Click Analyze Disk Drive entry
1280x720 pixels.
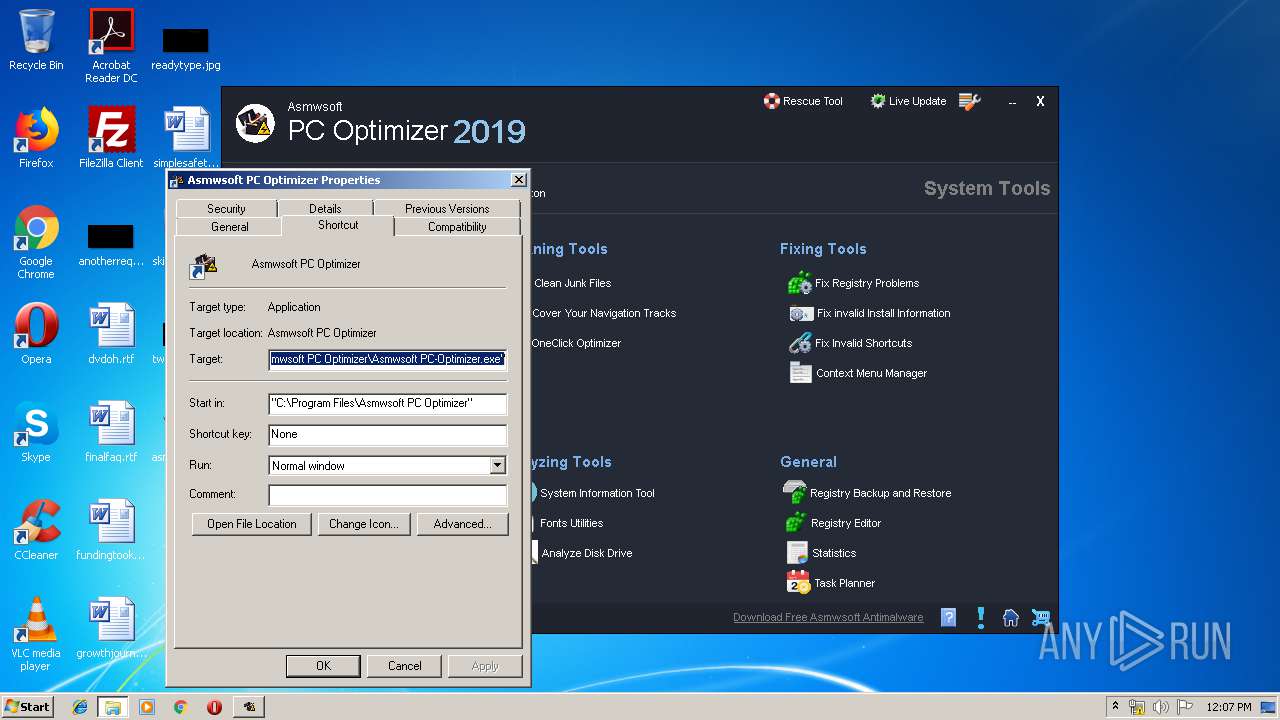586,553
